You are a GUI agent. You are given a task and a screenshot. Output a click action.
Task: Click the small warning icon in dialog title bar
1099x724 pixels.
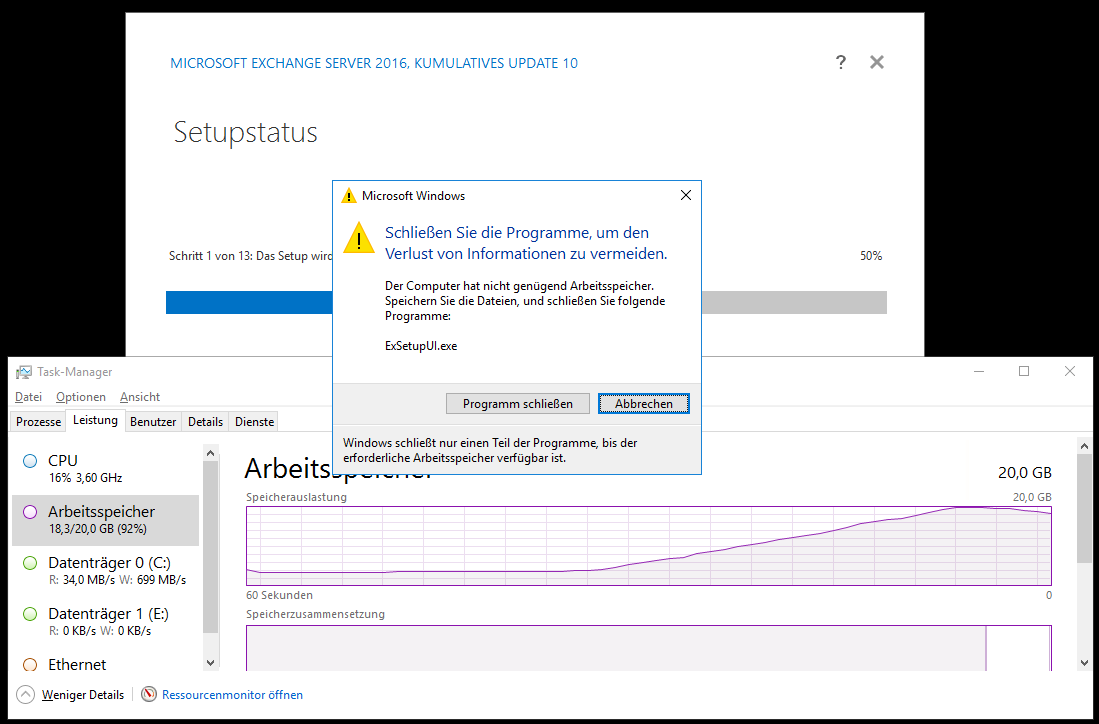[348, 196]
